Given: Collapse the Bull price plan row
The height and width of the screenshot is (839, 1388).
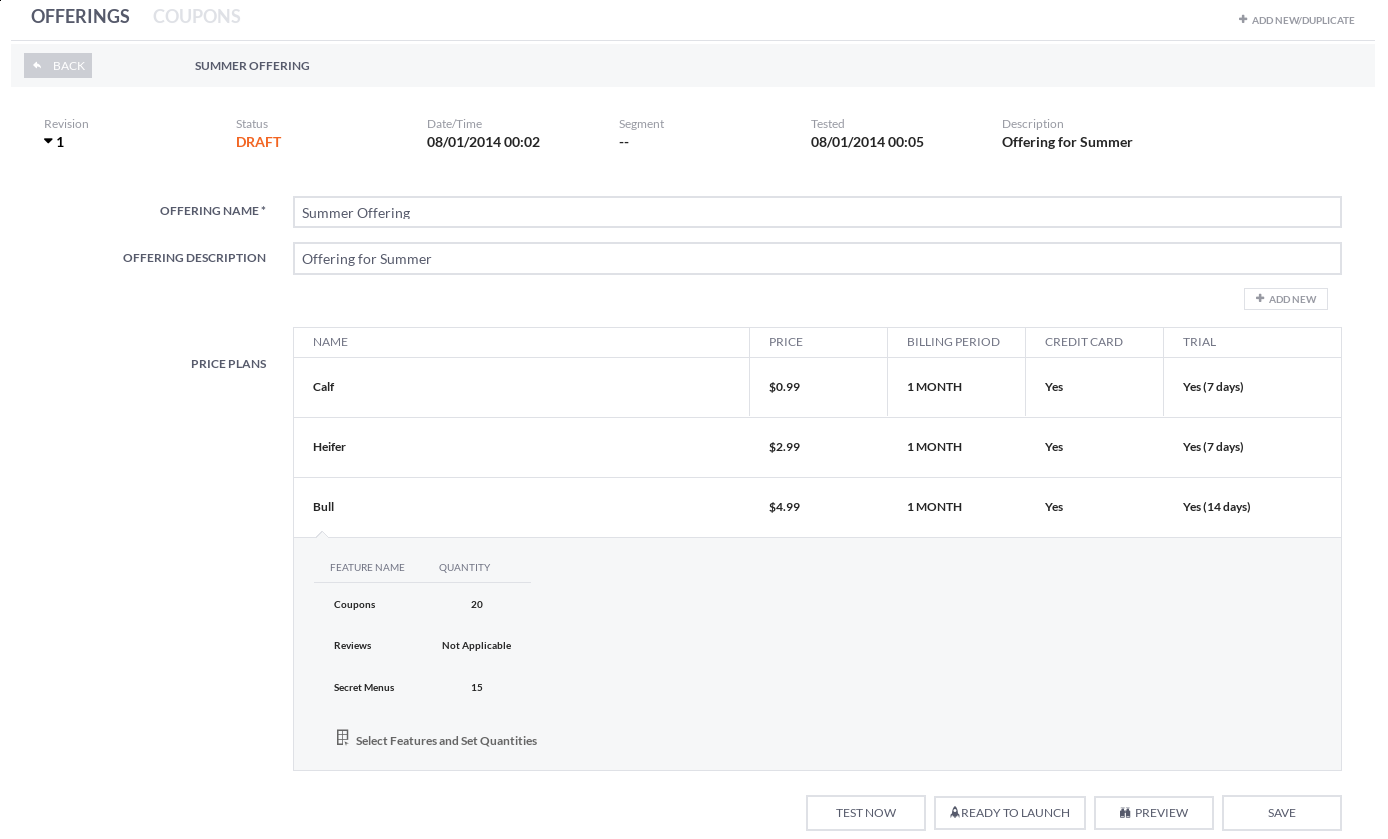Looking at the screenshot, I should [323, 507].
